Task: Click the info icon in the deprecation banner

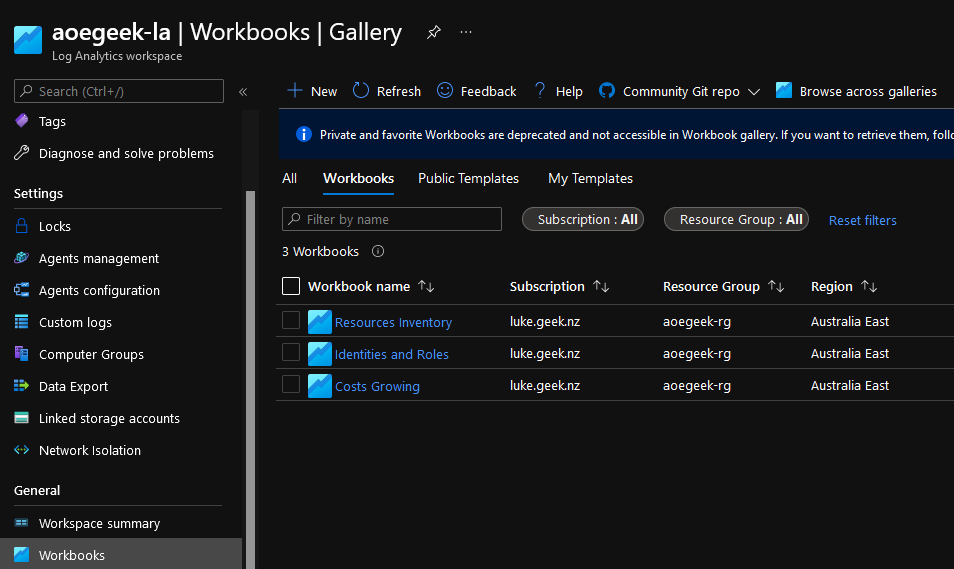Action: (304, 134)
